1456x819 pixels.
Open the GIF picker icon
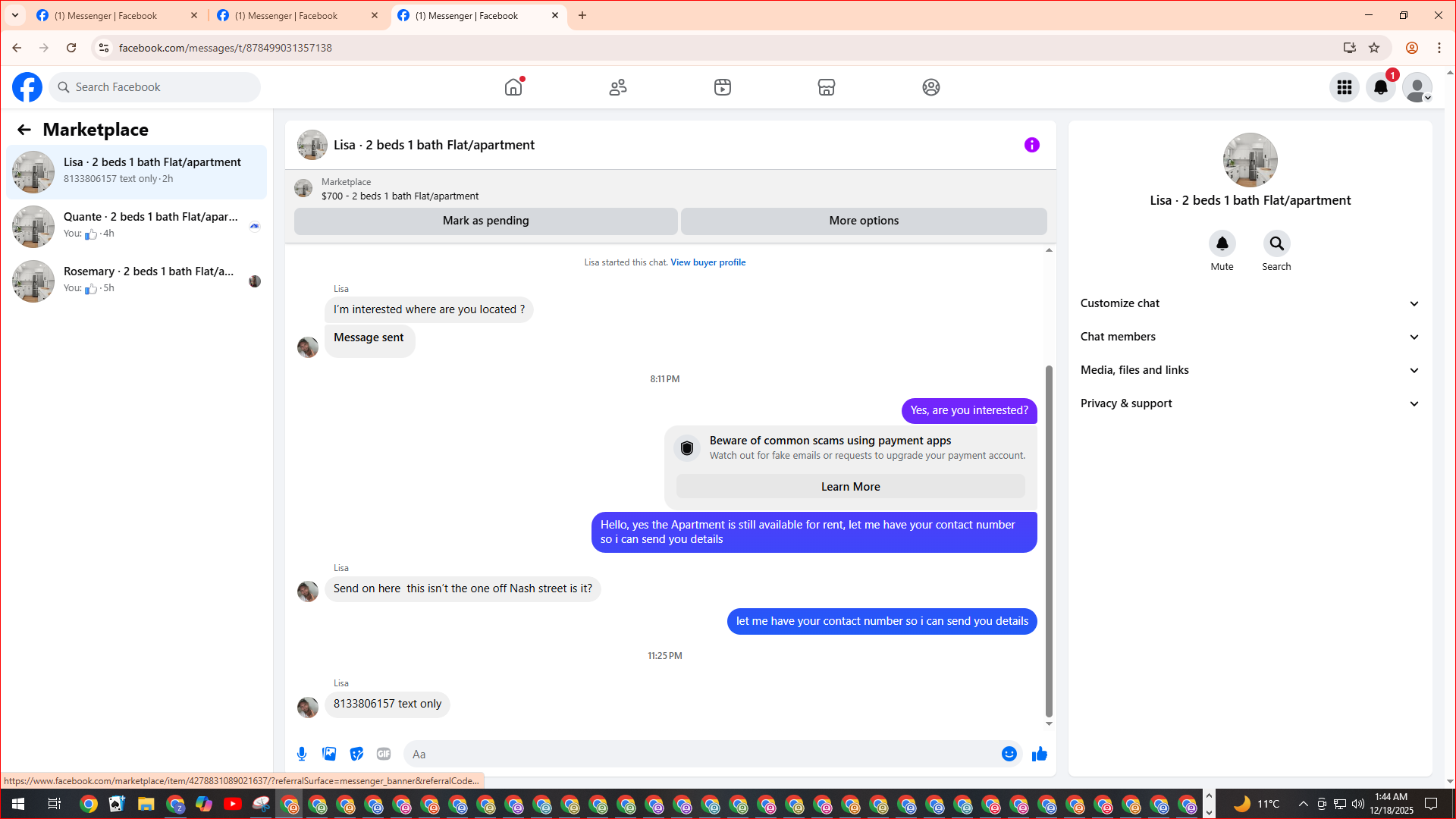[x=384, y=754]
